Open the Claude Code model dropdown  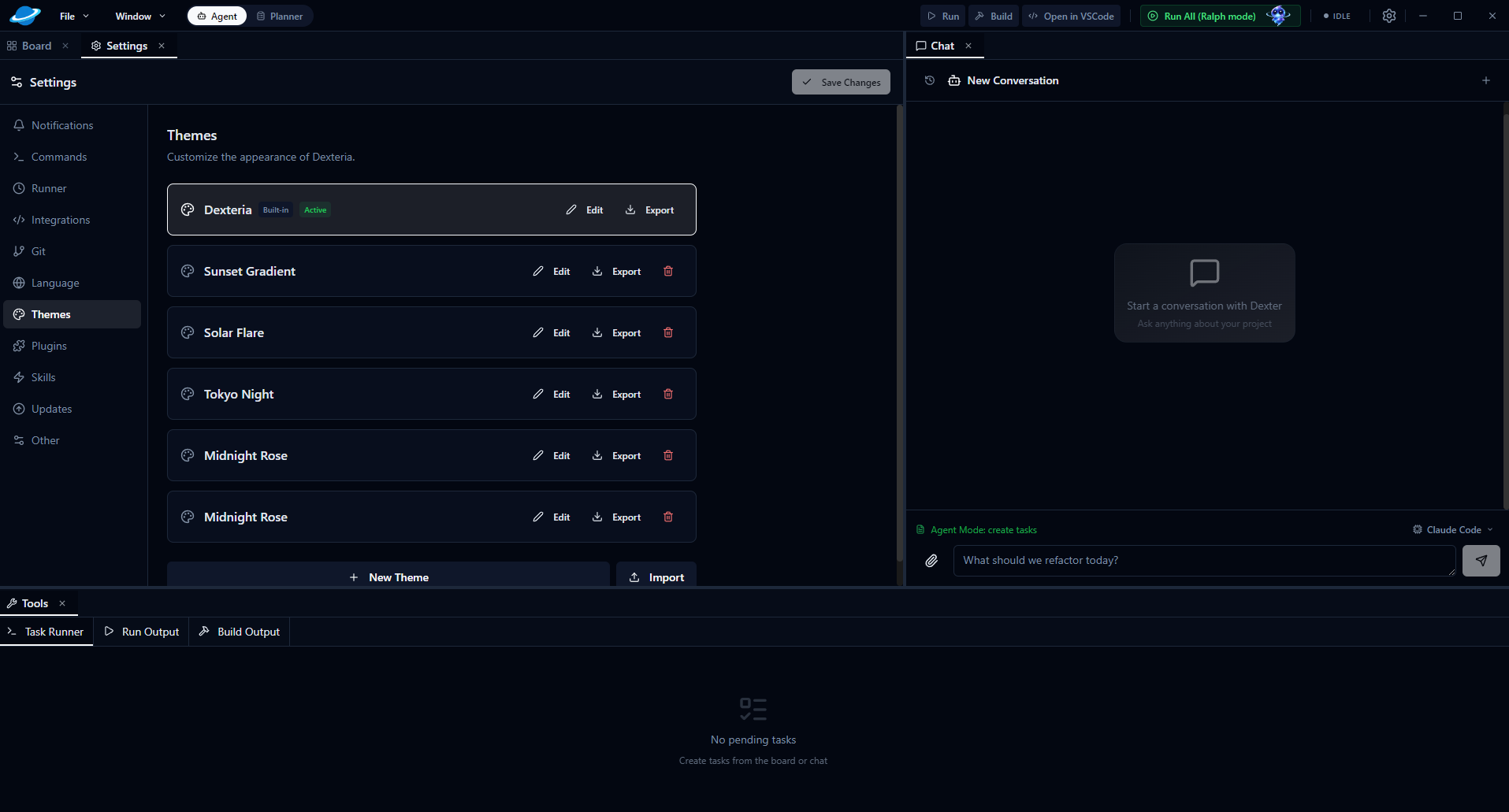pos(1452,529)
